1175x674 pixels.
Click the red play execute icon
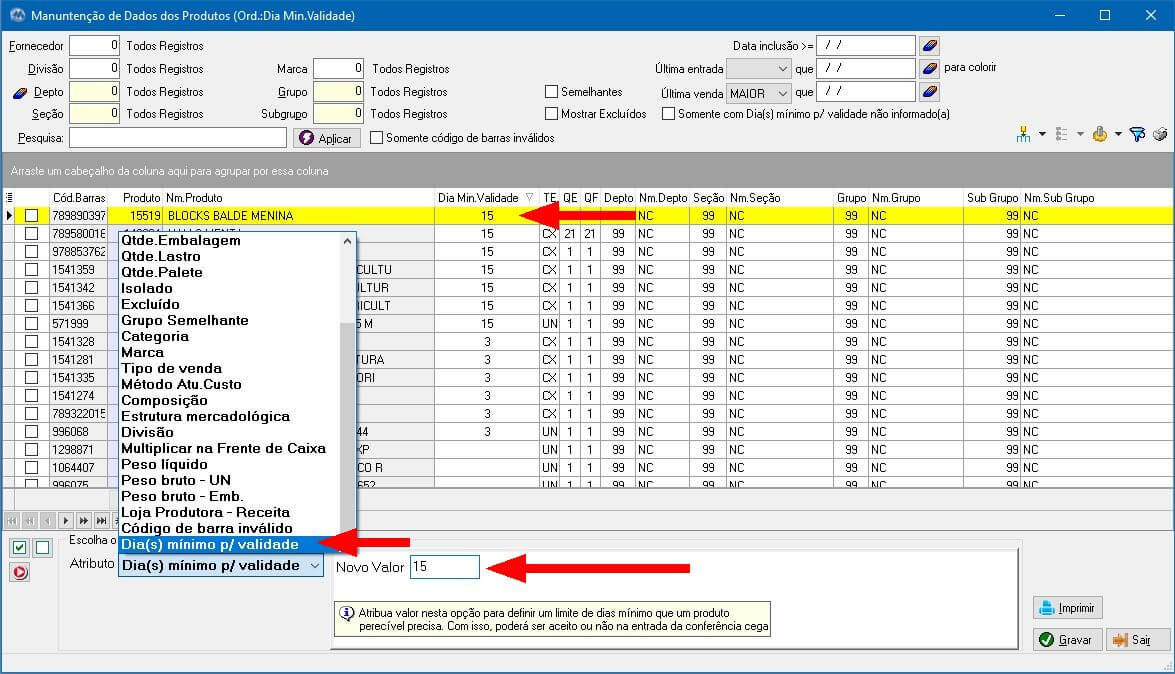tap(19, 573)
